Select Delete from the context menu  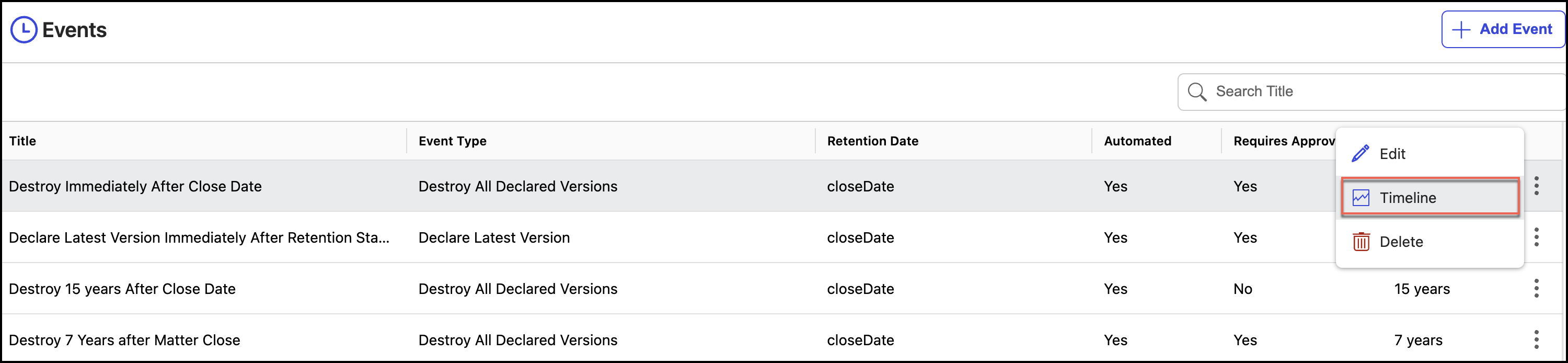pyautogui.click(x=1401, y=242)
